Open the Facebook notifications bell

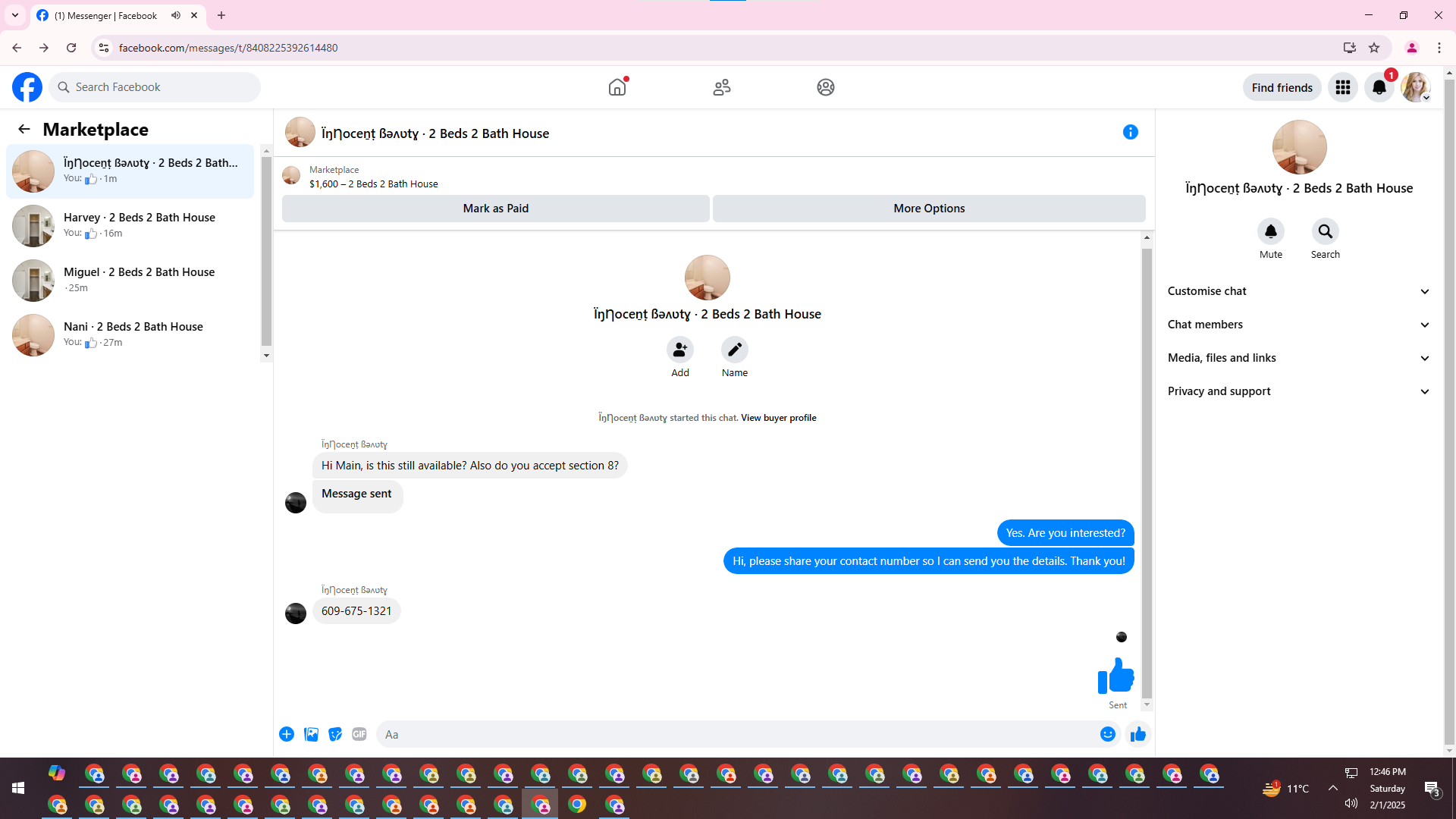pyautogui.click(x=1379, y=87)
